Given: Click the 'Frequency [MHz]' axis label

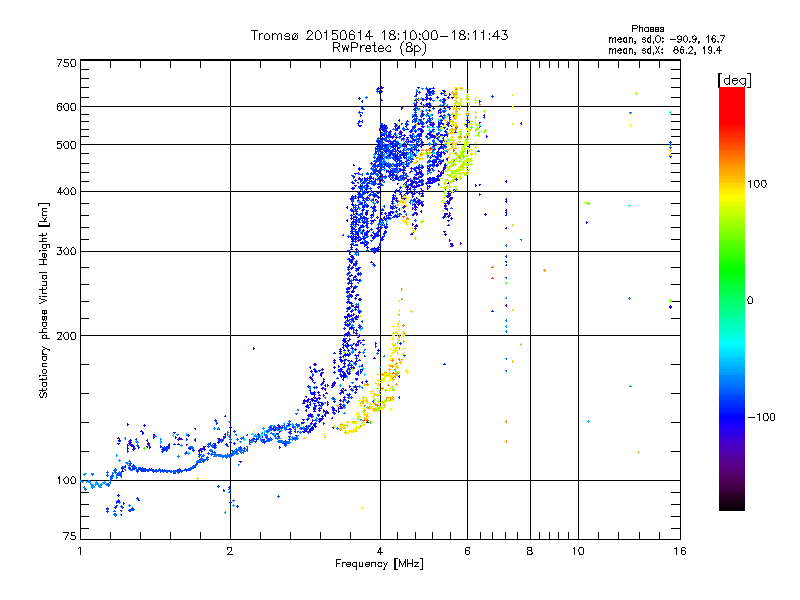Looking at the screenshot, I should (379, 564).
